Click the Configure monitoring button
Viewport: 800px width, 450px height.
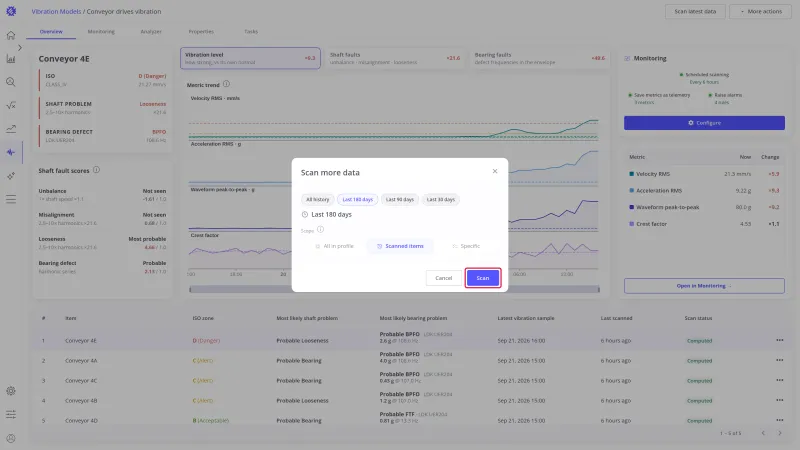coord(704,123)
